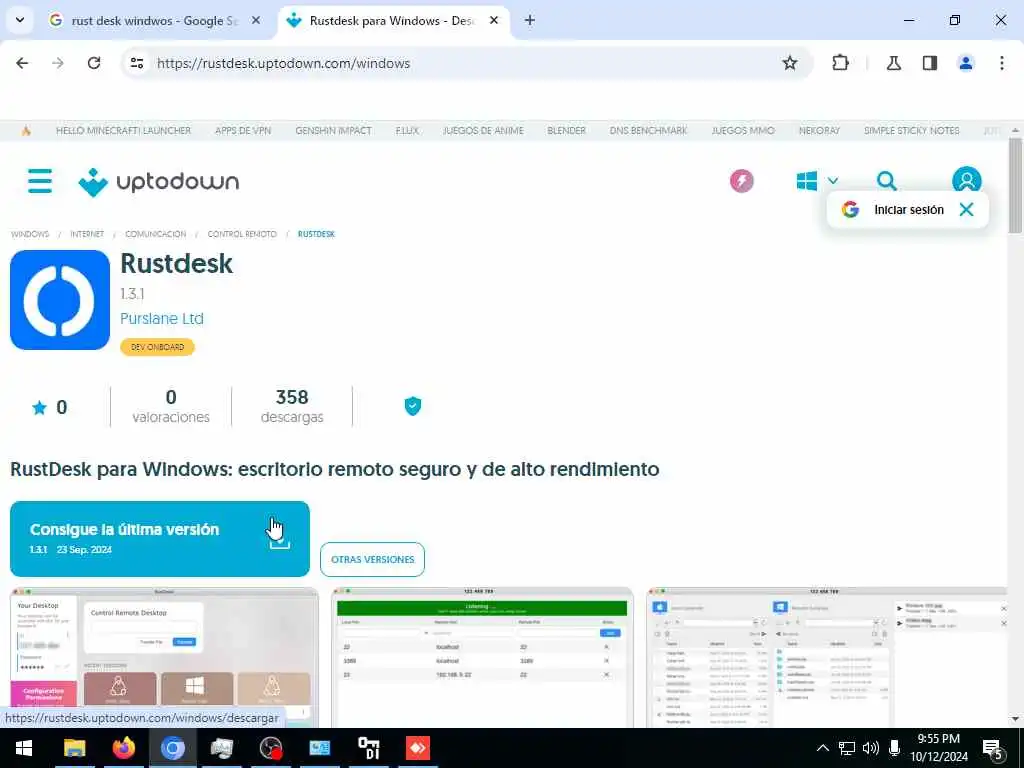
Task: Click the OTRAS VERSIONES button
Action: 372,560
